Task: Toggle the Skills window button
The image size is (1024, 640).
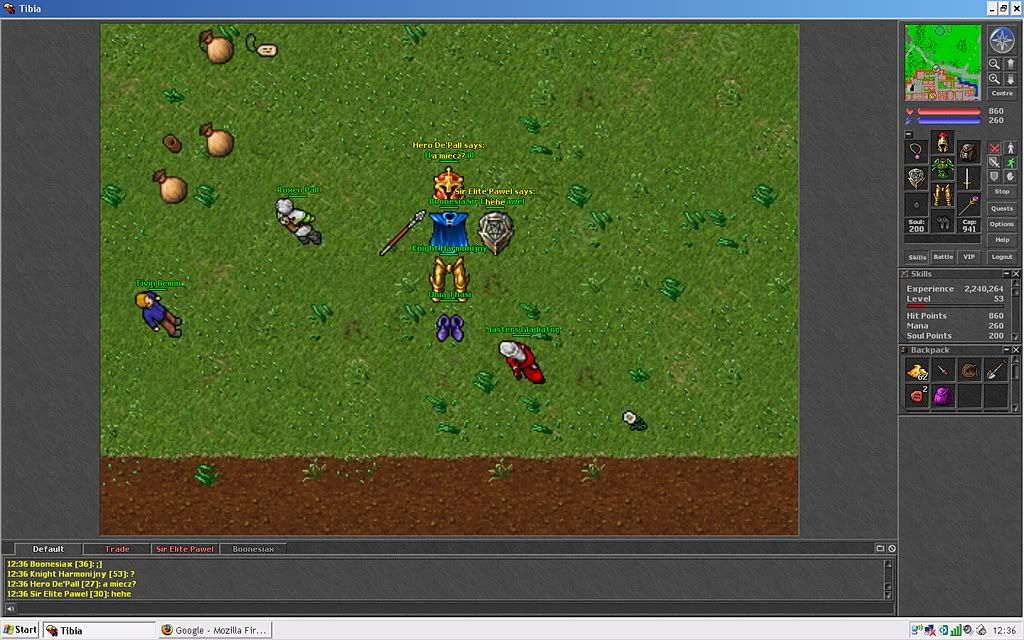Action: pos(917,257)
